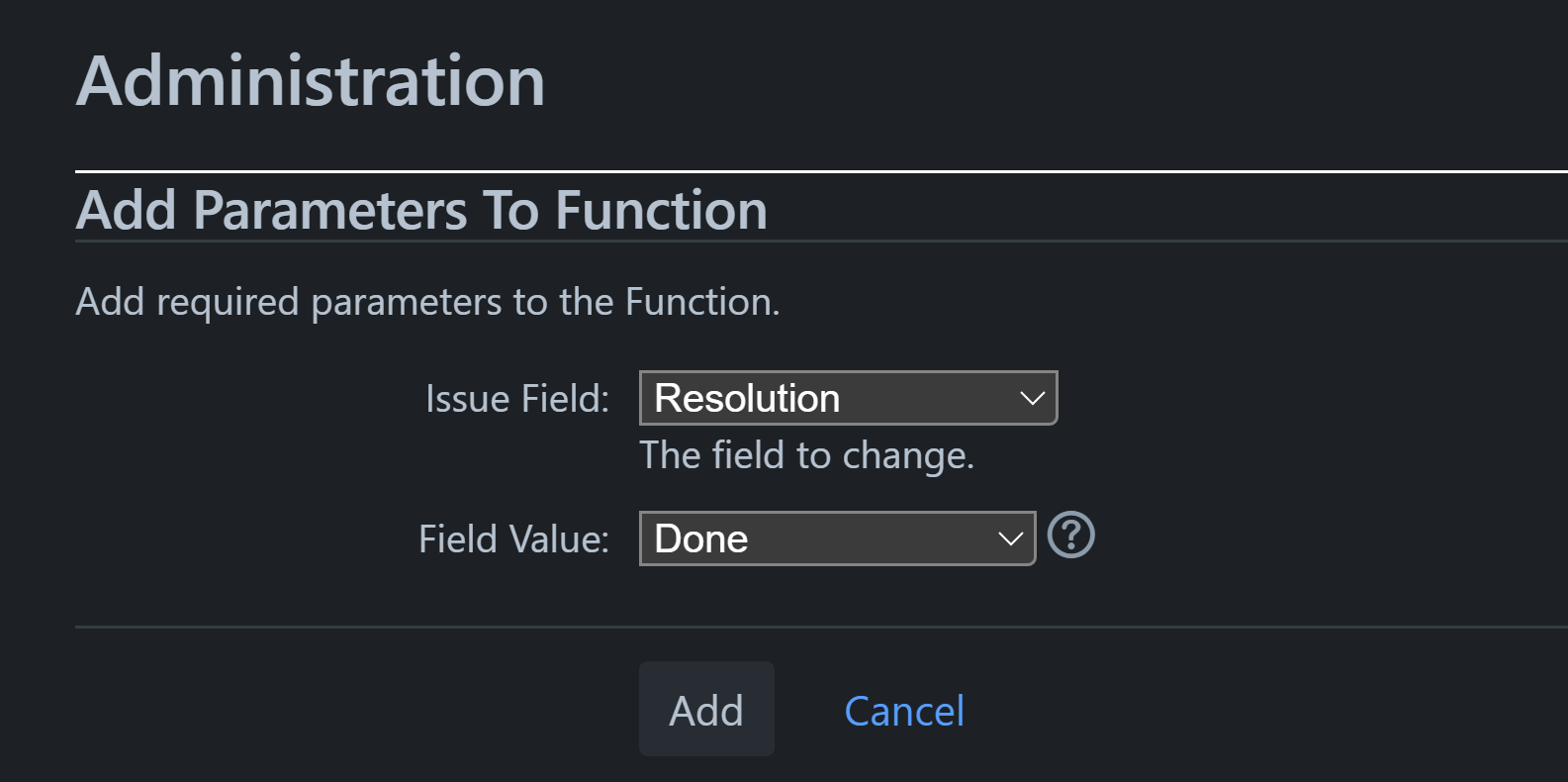
Task: Click the help question mark icon
Action: pyautogui.click(x=1070, y=536)
